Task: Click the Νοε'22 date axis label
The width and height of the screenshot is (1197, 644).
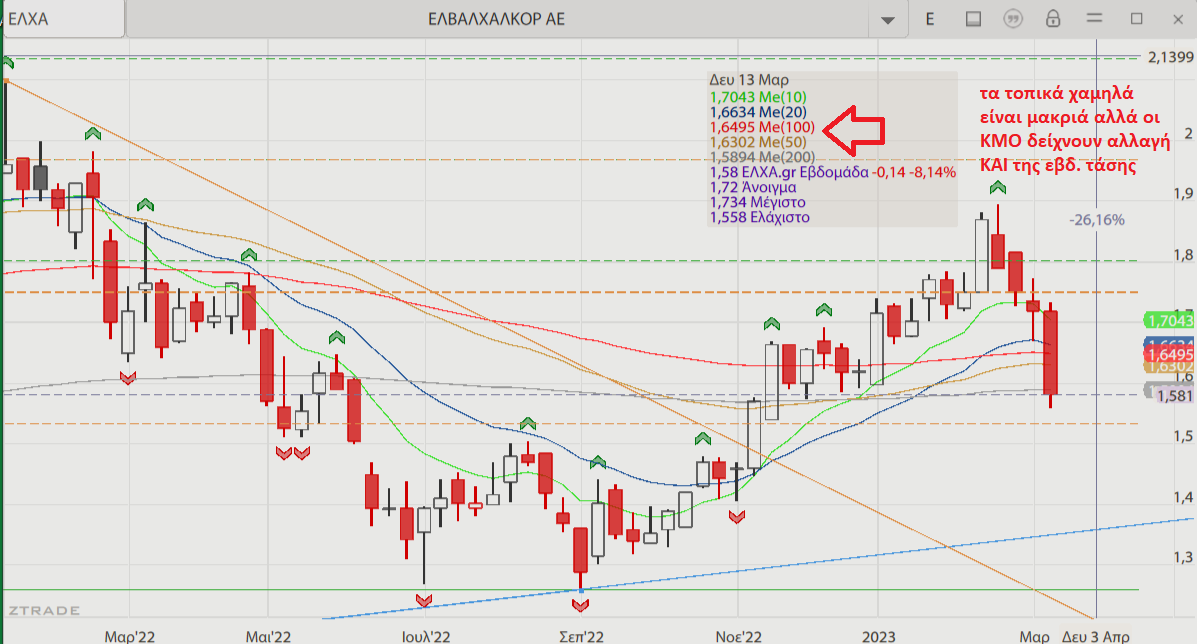Action: pyautogui.click(x=738, y=636)
